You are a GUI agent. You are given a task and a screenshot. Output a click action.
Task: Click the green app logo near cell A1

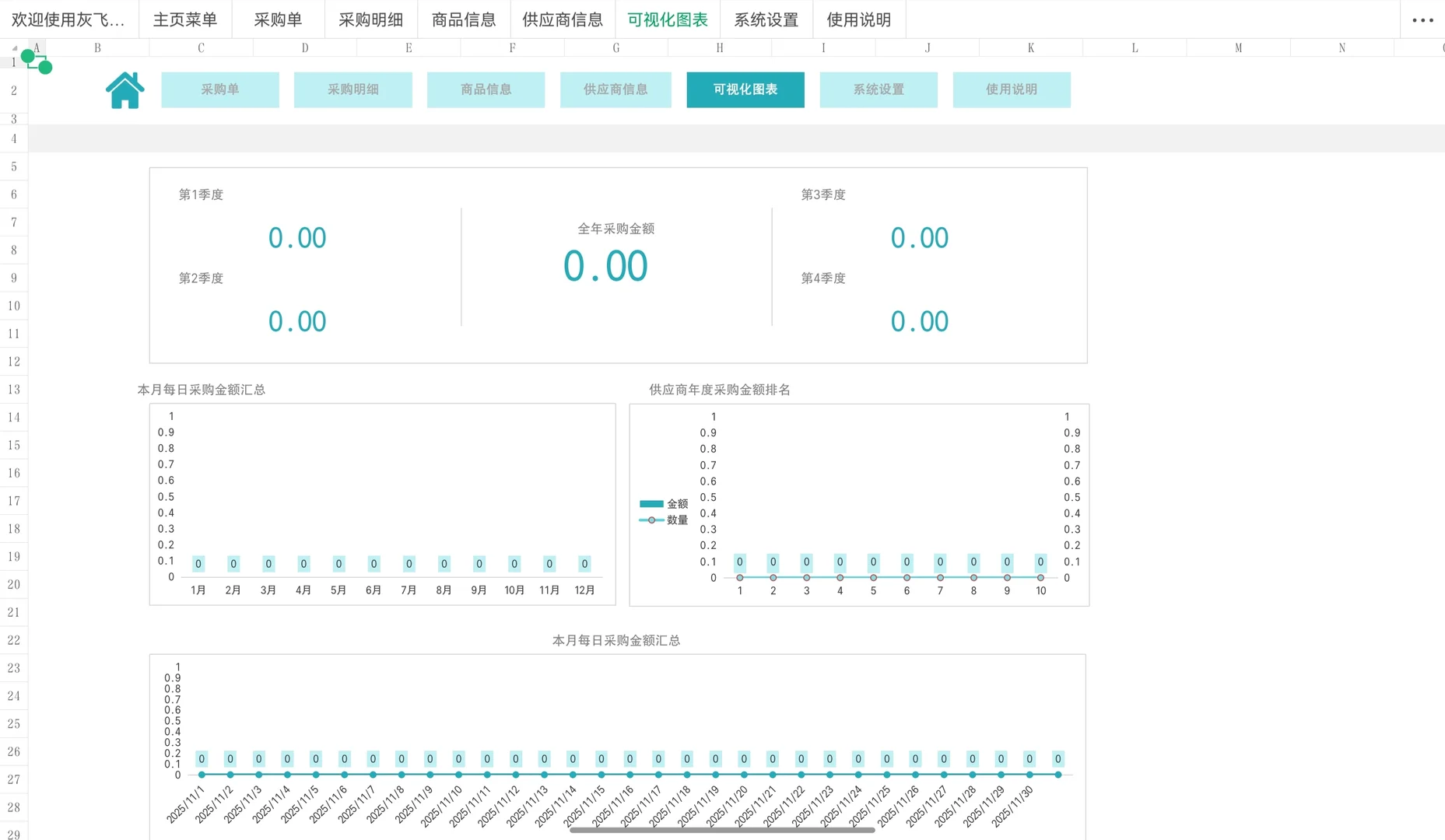point(37,62)
